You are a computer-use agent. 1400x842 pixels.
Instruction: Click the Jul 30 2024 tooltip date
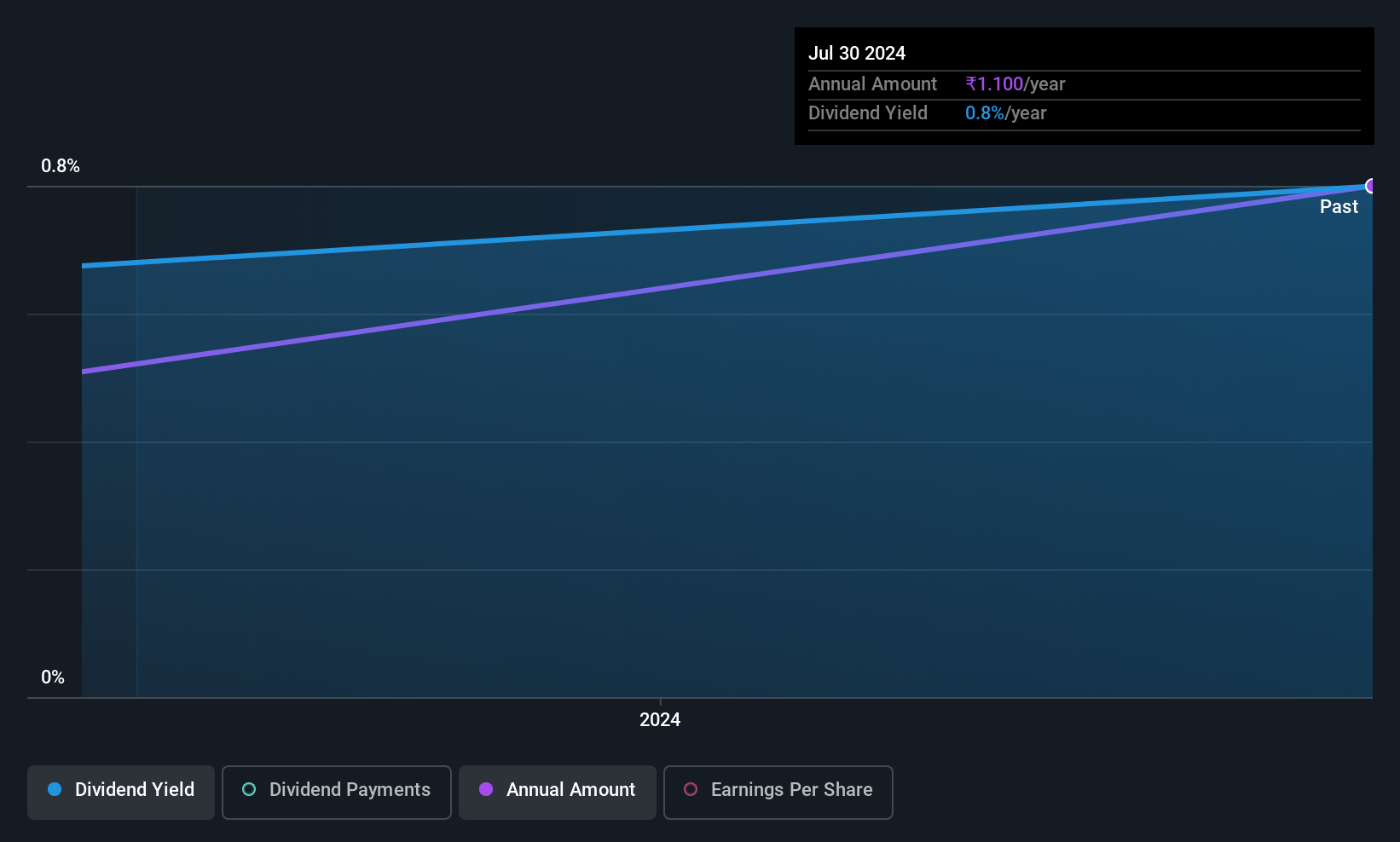(857, 53)
